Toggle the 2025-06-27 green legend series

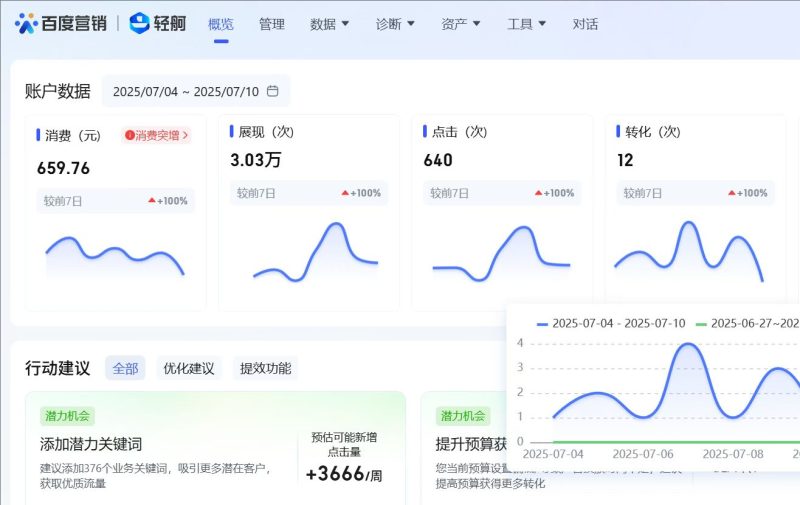click(747, 323)
